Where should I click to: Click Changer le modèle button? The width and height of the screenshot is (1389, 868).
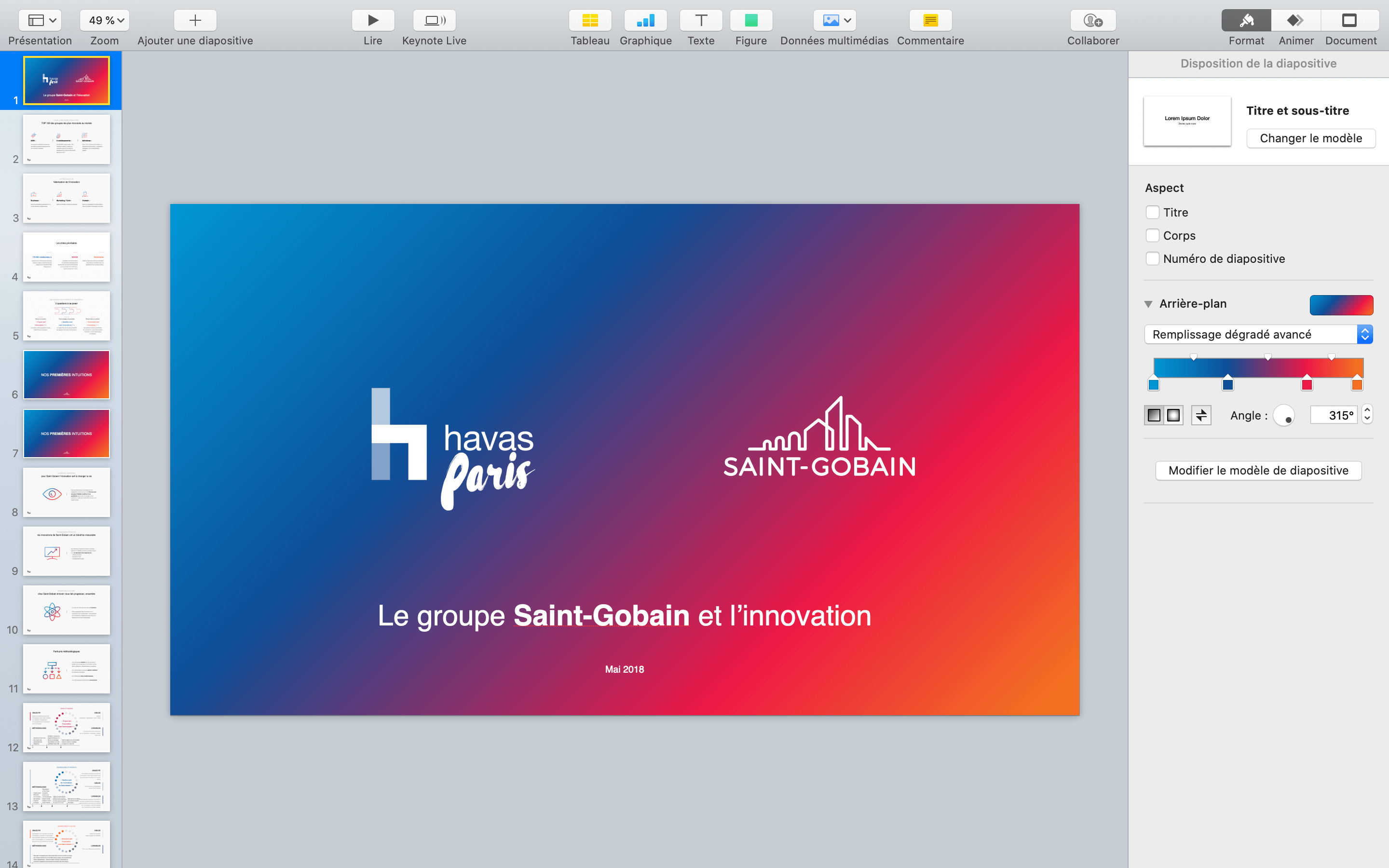pos(1310,138)
